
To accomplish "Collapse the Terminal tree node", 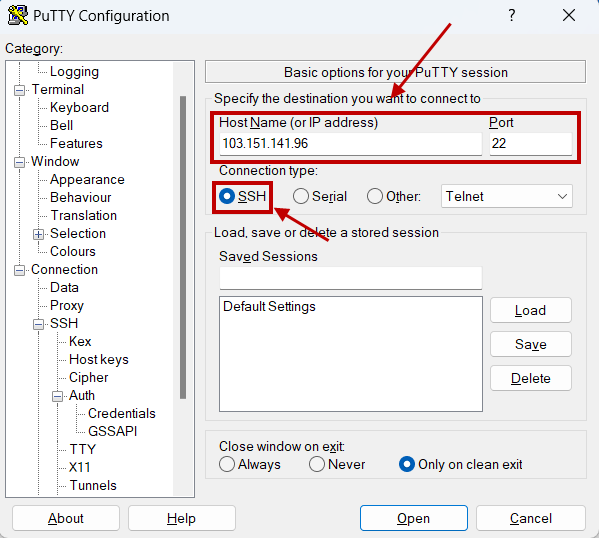I will tap(19, 91).
